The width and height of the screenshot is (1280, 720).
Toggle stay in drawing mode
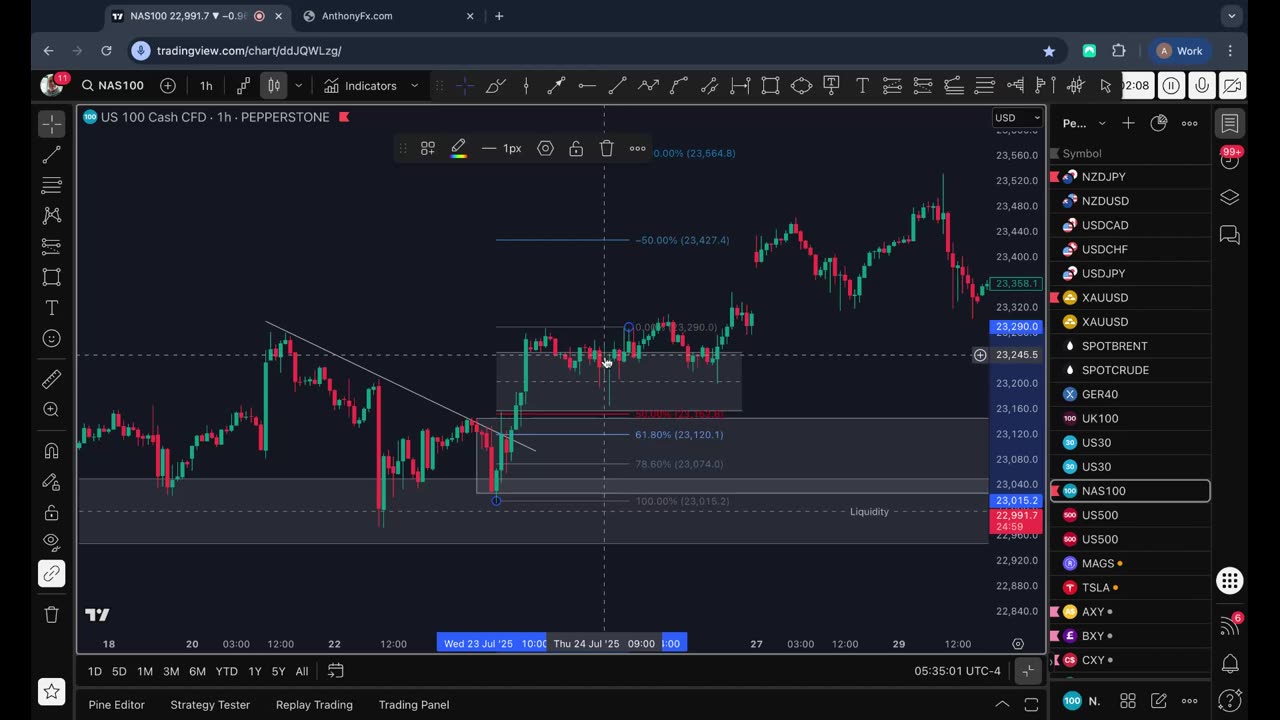coord(52,482)
